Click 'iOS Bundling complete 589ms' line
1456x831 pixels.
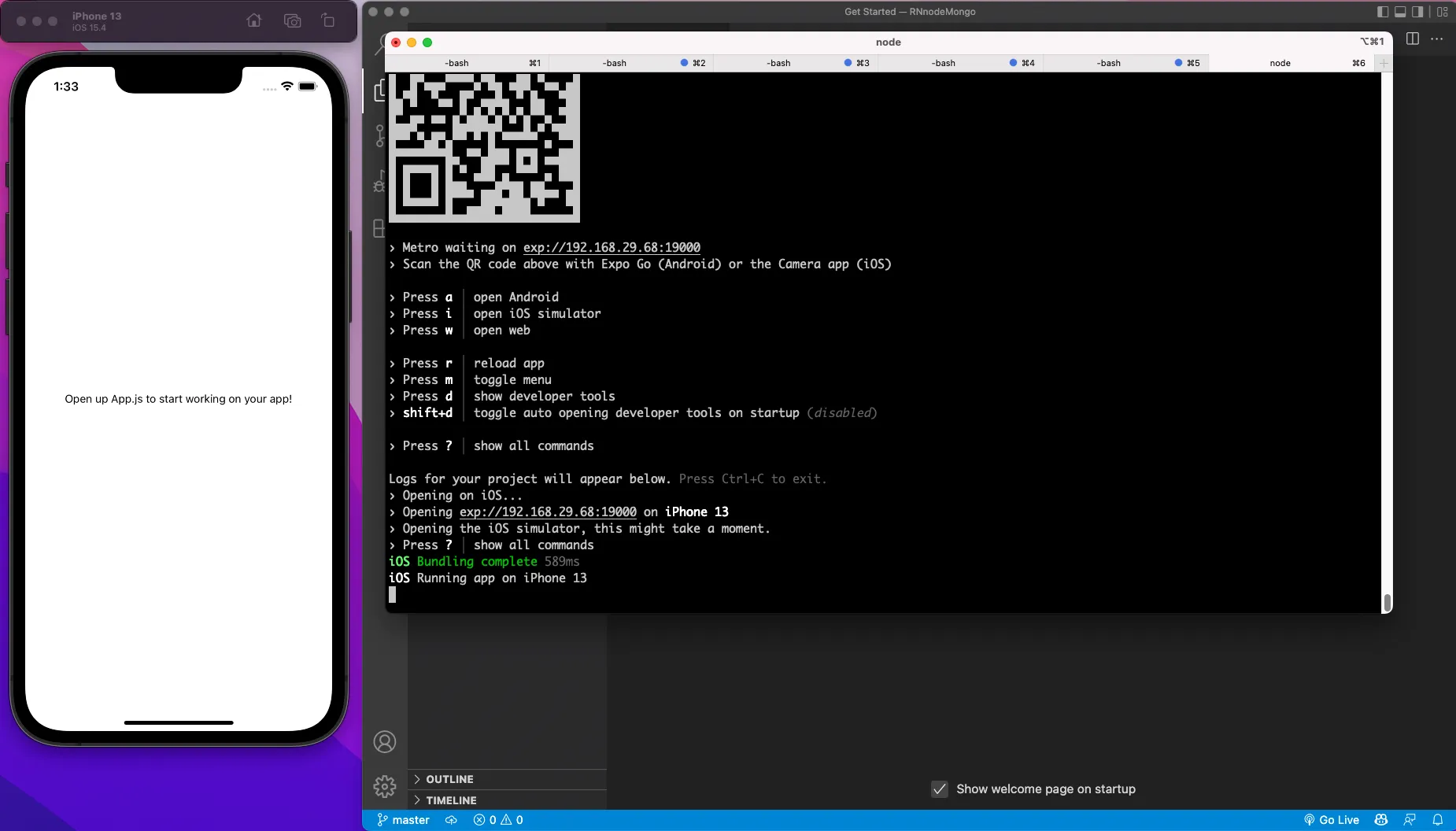pyautogui.click(x=484, y=561)
